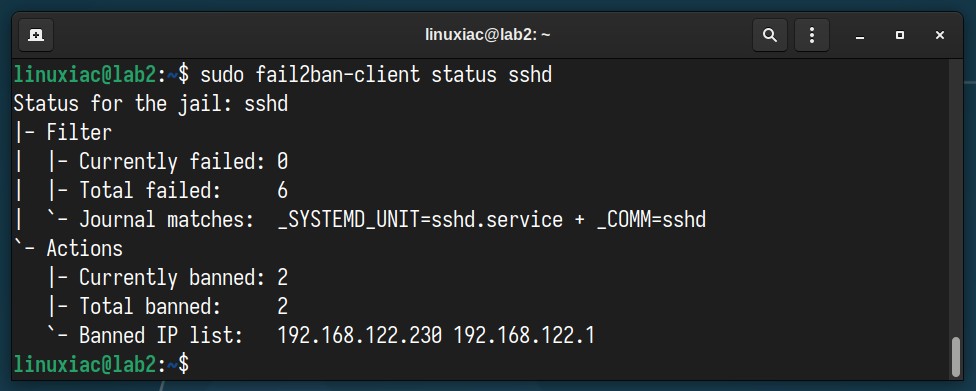Click the Currently banned count

click(x=283, y=277)
